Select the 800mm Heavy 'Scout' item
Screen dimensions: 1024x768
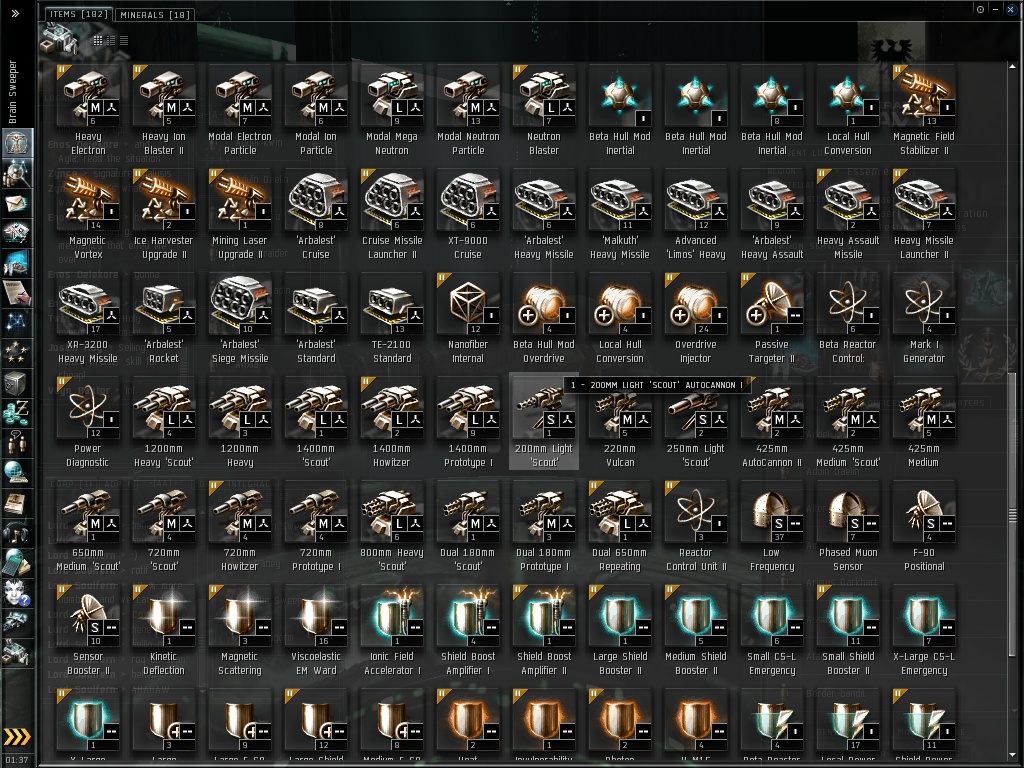(392, 526)
